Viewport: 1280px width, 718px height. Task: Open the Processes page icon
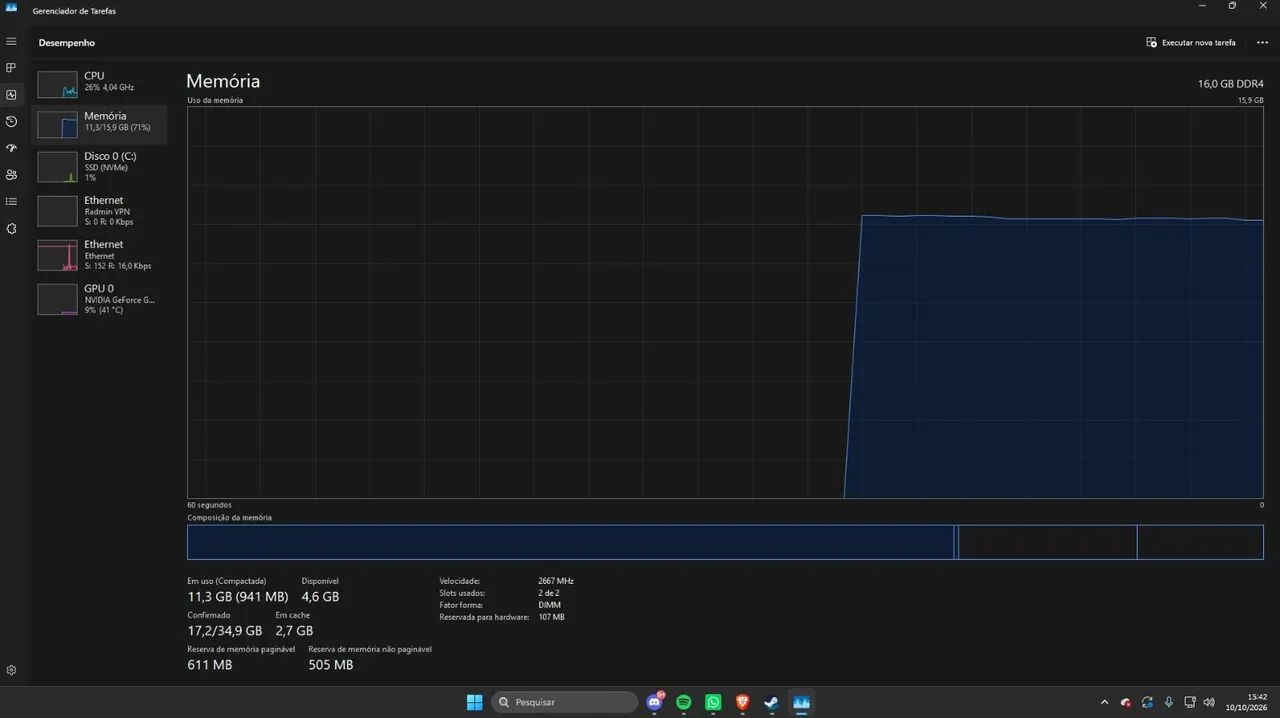[11, 68]
